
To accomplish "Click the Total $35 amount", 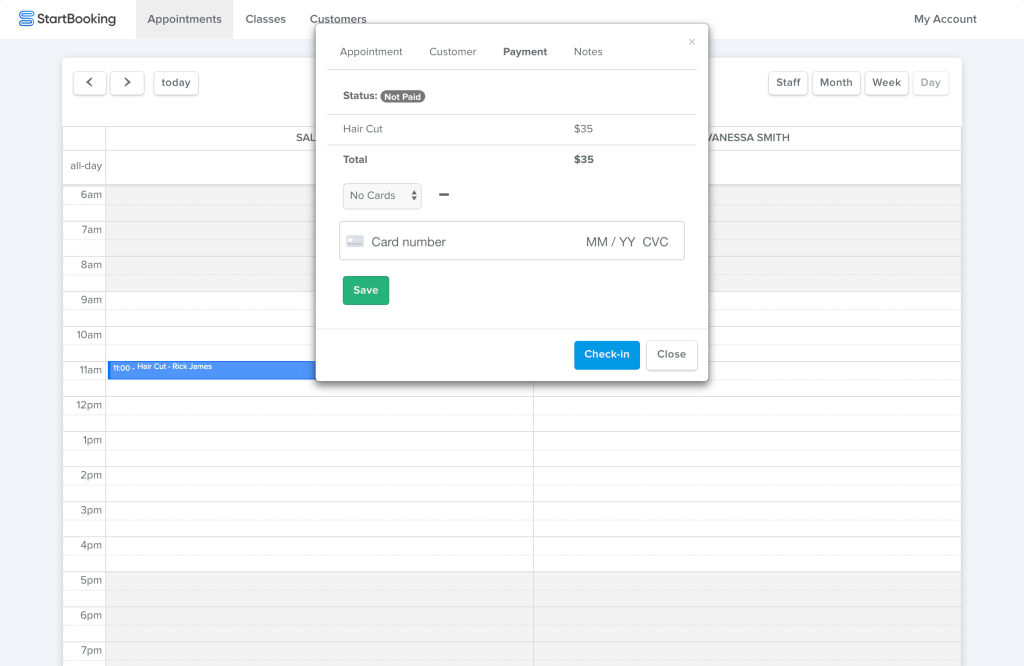I will pyautogui.click(x=583, y=159).
